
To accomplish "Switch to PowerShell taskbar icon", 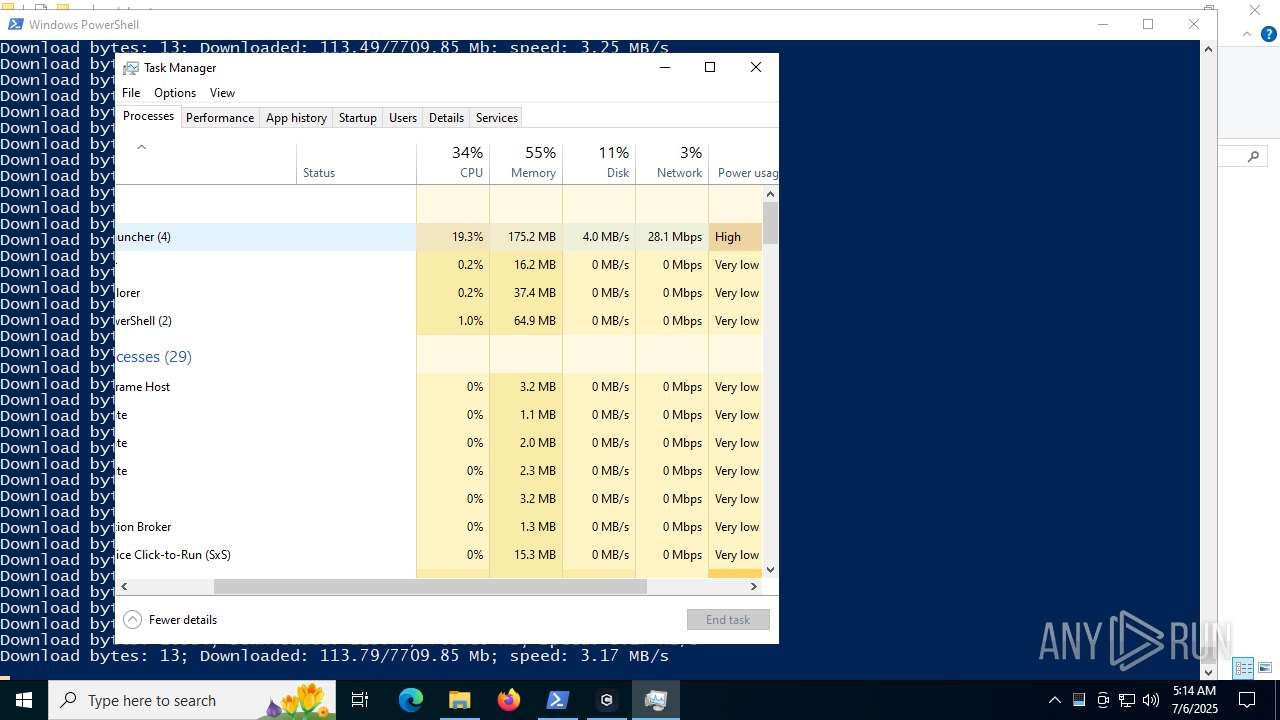I will pyautogui.click(x=557, y=700).
